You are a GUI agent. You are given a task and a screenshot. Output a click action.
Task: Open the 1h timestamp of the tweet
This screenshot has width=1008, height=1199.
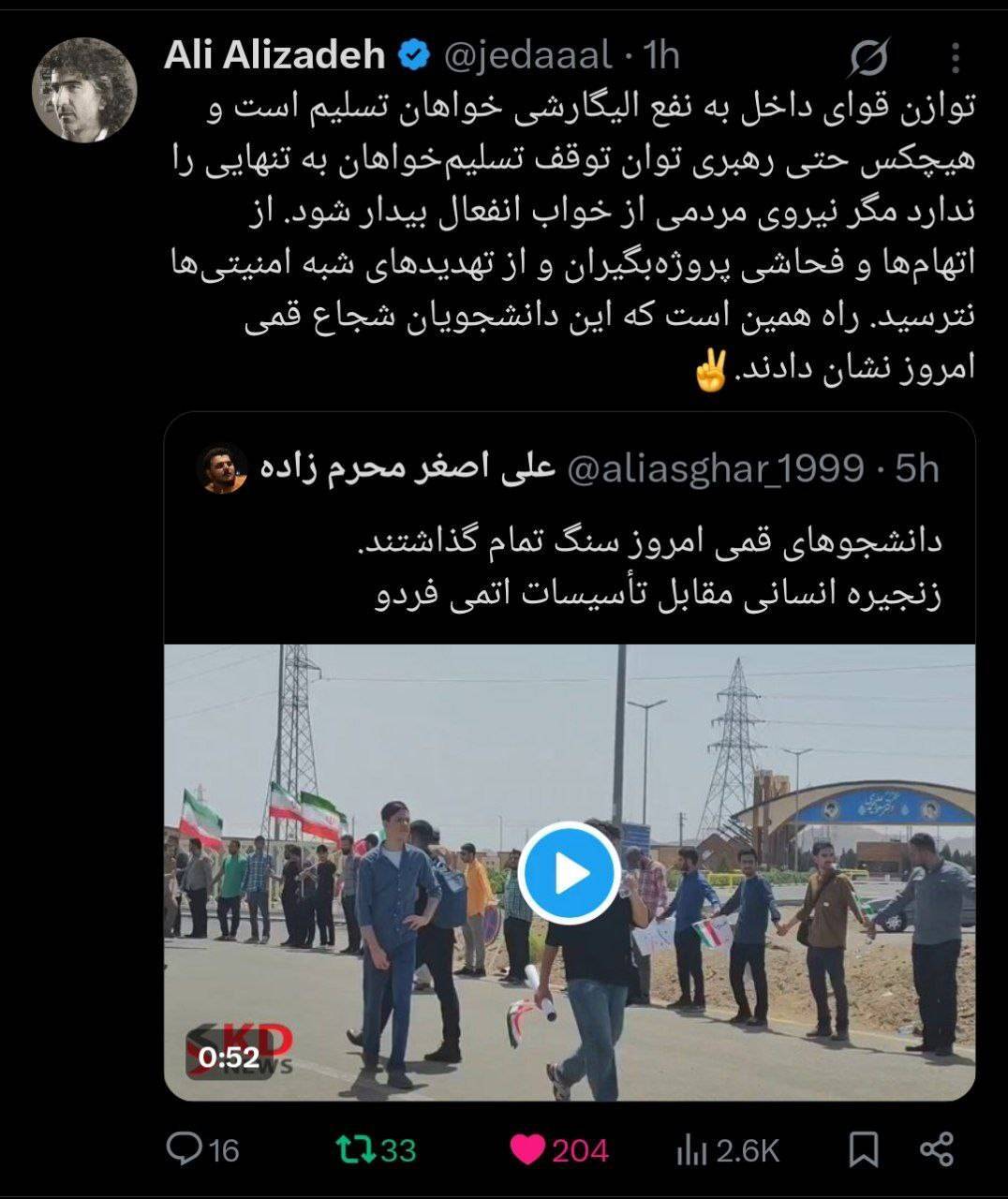661,56
